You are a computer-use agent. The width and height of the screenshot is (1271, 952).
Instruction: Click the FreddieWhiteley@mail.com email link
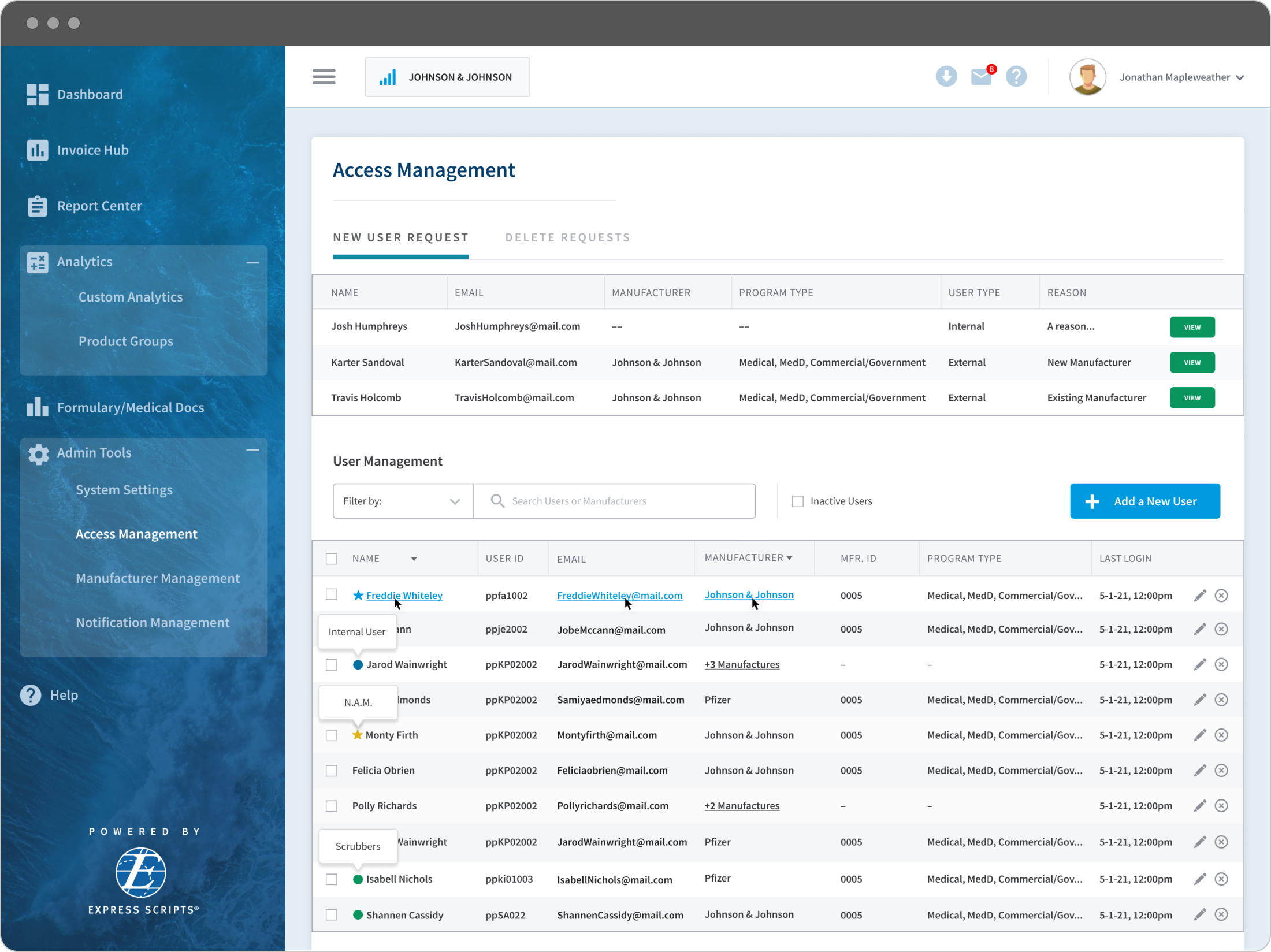click(619, 596)
